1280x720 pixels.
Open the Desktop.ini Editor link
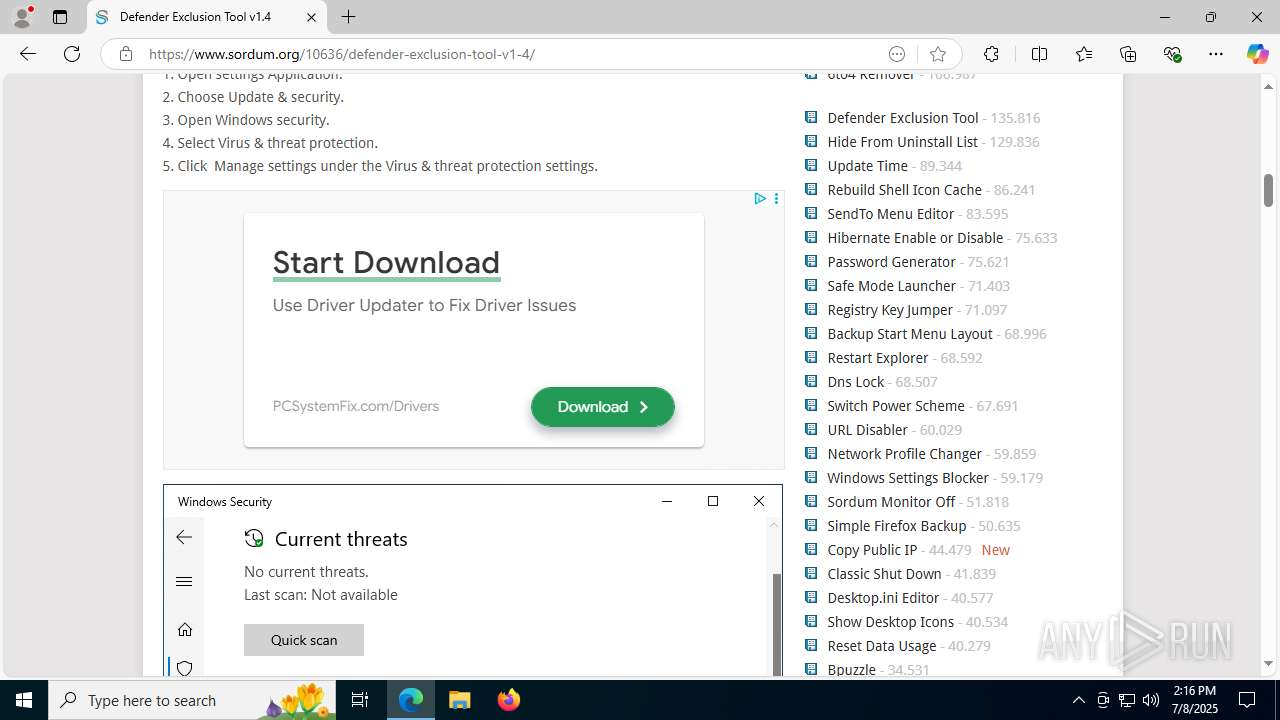tap(883, 598)
